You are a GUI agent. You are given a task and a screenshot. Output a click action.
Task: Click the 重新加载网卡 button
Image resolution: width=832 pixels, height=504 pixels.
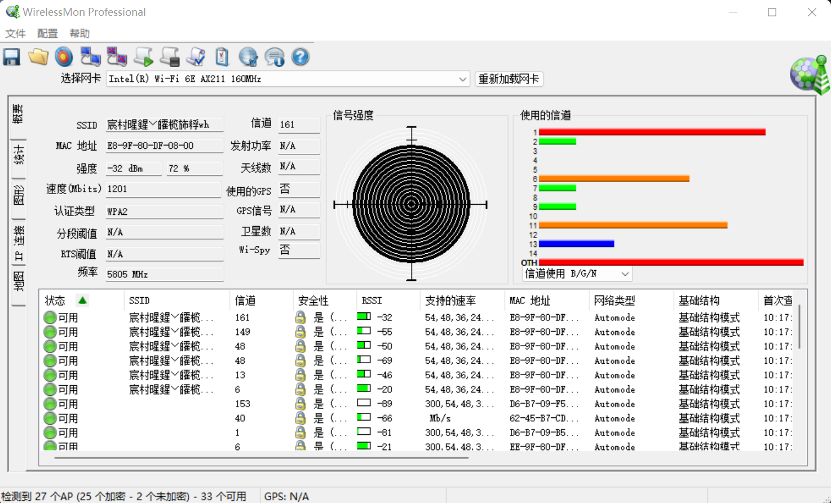pos(509,79)
